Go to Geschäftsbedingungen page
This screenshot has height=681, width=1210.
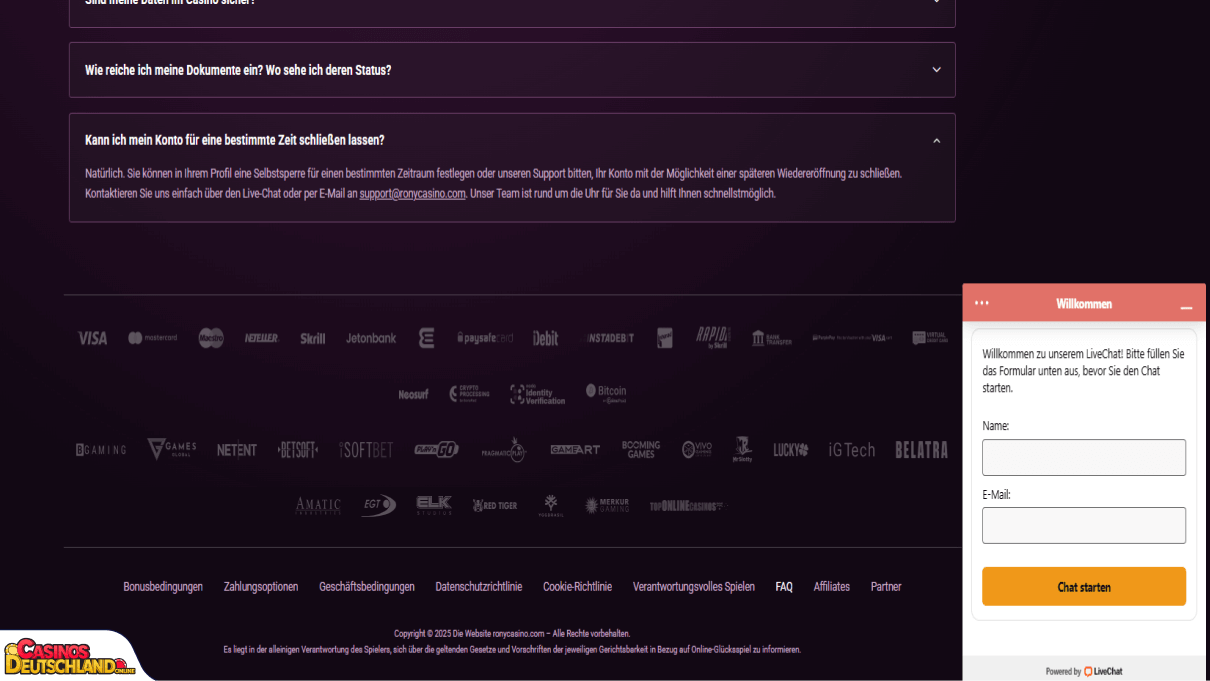pos(367,587)
